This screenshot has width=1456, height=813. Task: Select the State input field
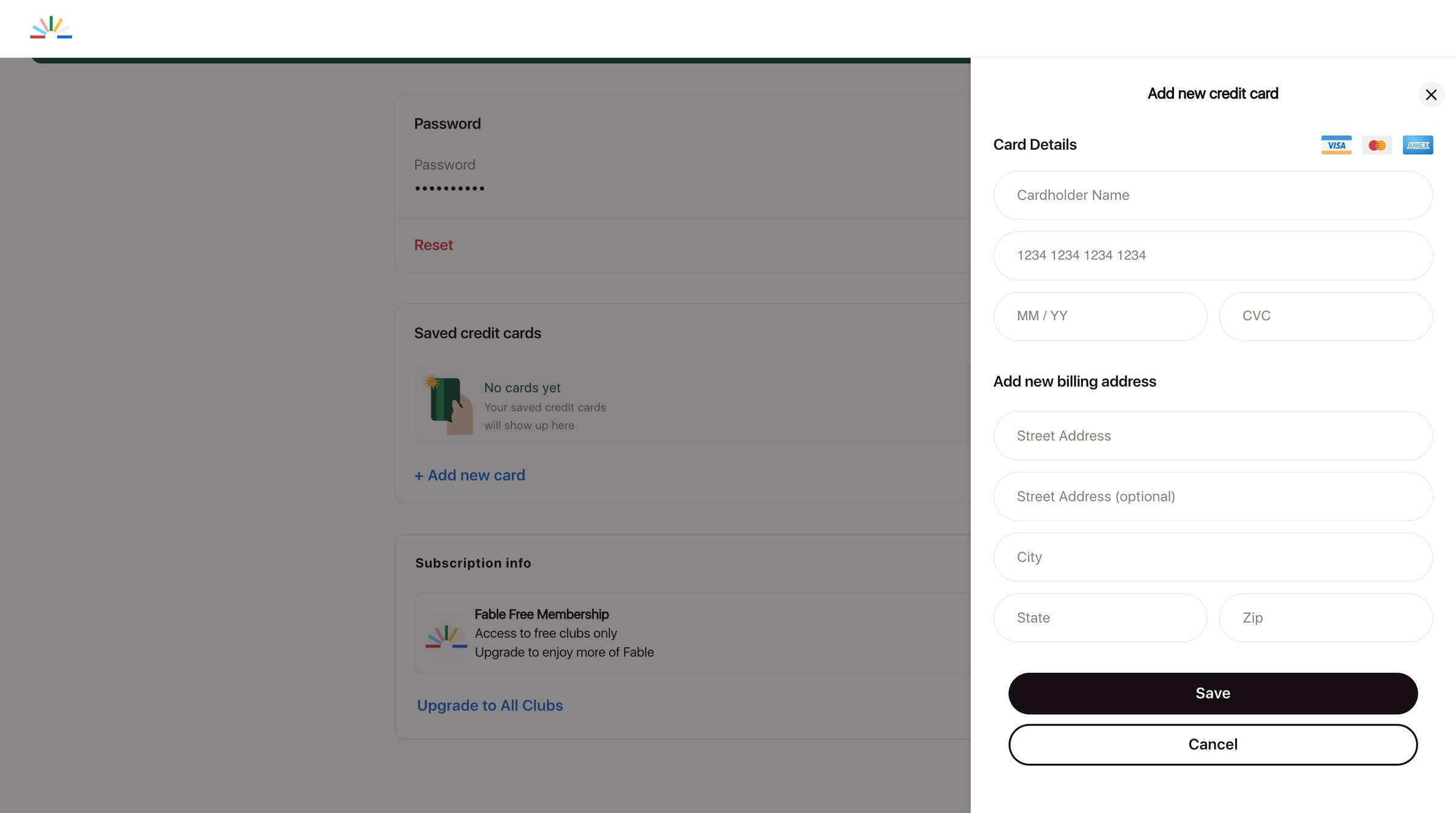coord(1100,618)
